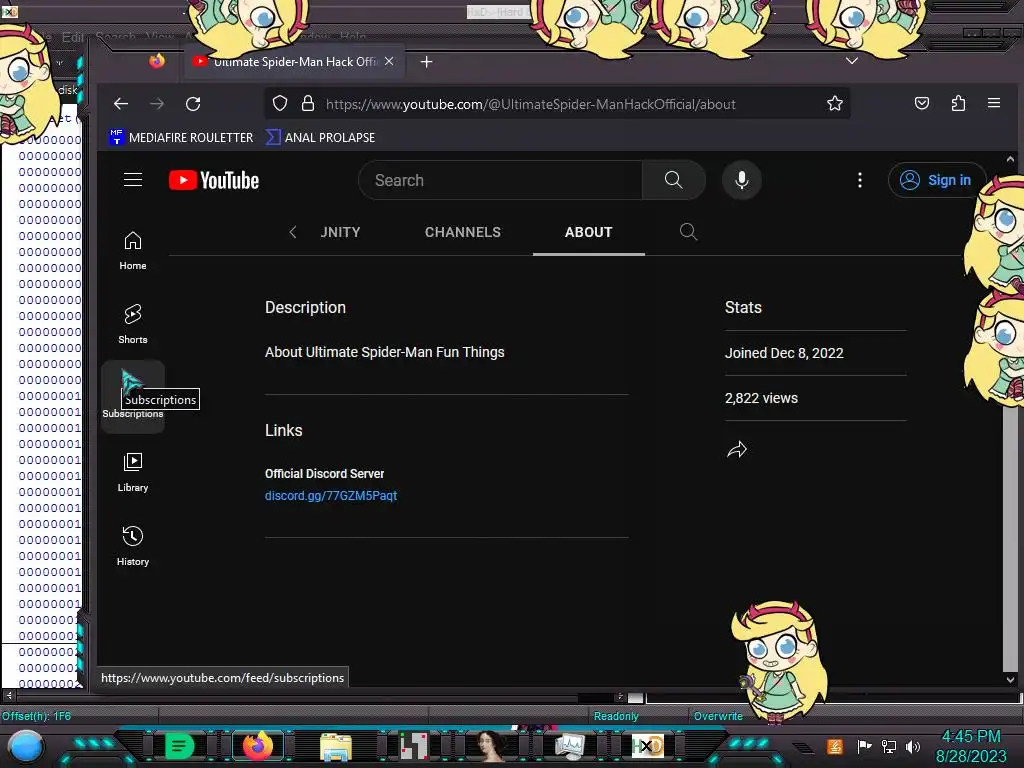Click HxD status bar Overwrite mode
The image size is (1024, 768).
coord(718,716)
